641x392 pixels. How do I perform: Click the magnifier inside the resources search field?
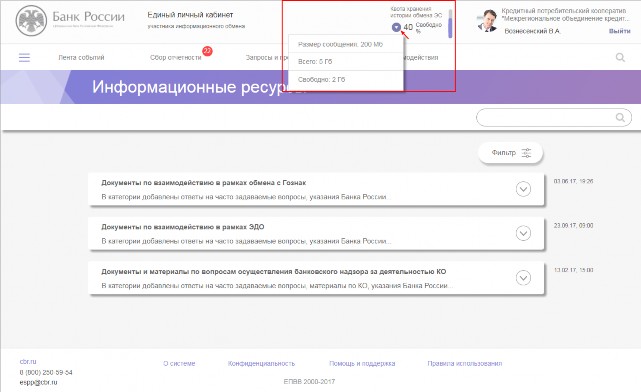[620, 118]
